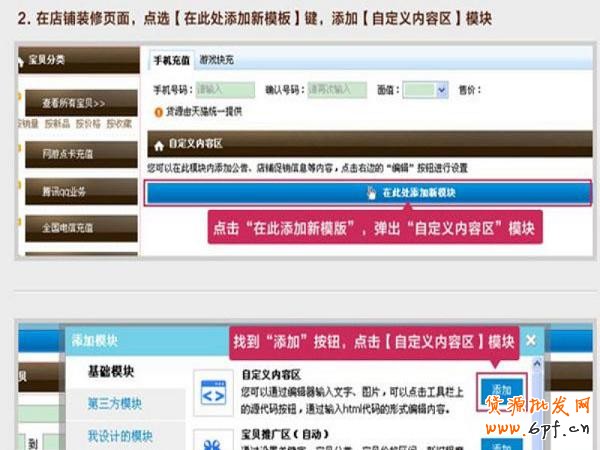The image size is (600, 450).
Task: Click the home icon beside 自定义内容区 header
Action: click(155, 143)
